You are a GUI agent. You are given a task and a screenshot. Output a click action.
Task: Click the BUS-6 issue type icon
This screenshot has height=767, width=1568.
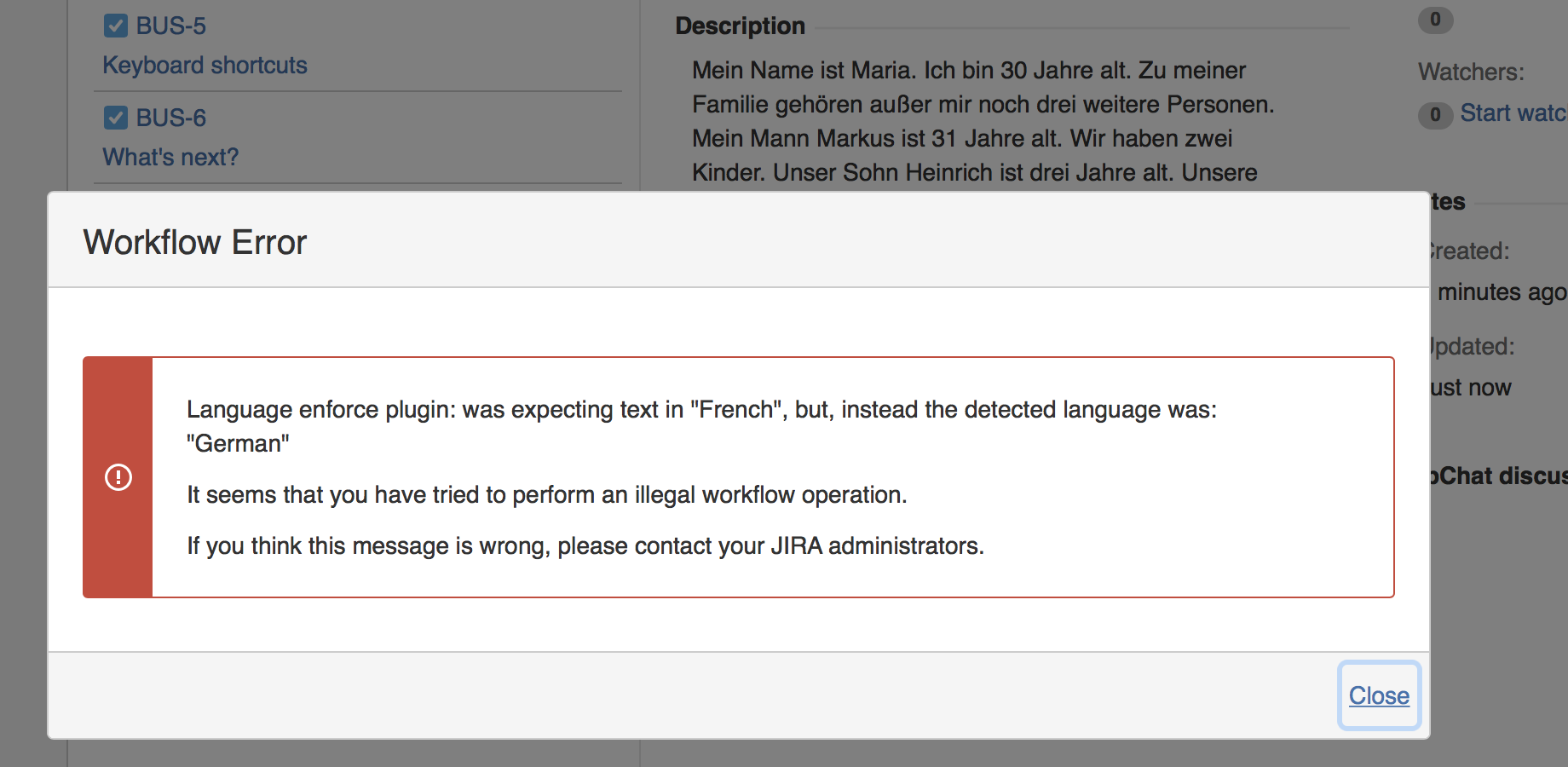point(116,118)
